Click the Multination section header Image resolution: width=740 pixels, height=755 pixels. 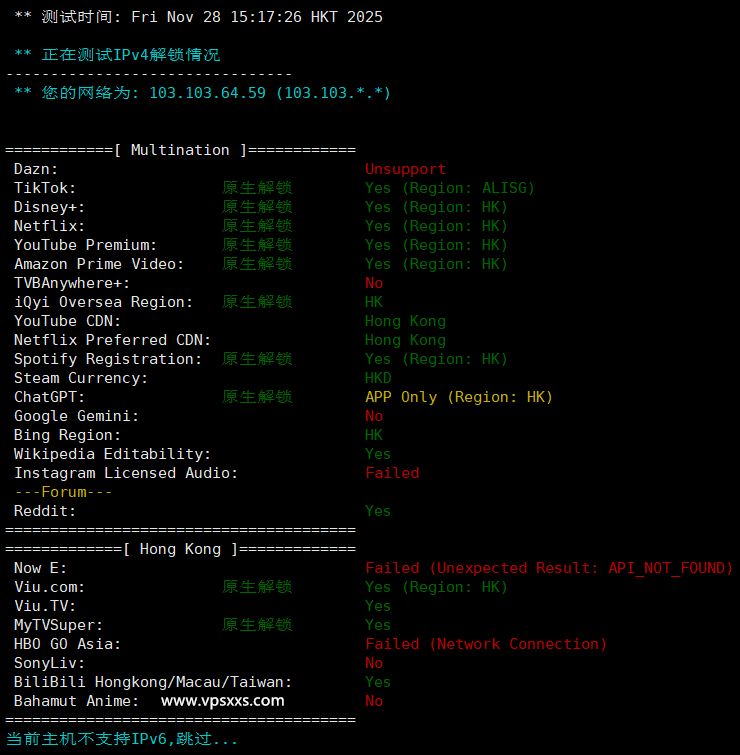pyautogui.click(x=180, y=150)
